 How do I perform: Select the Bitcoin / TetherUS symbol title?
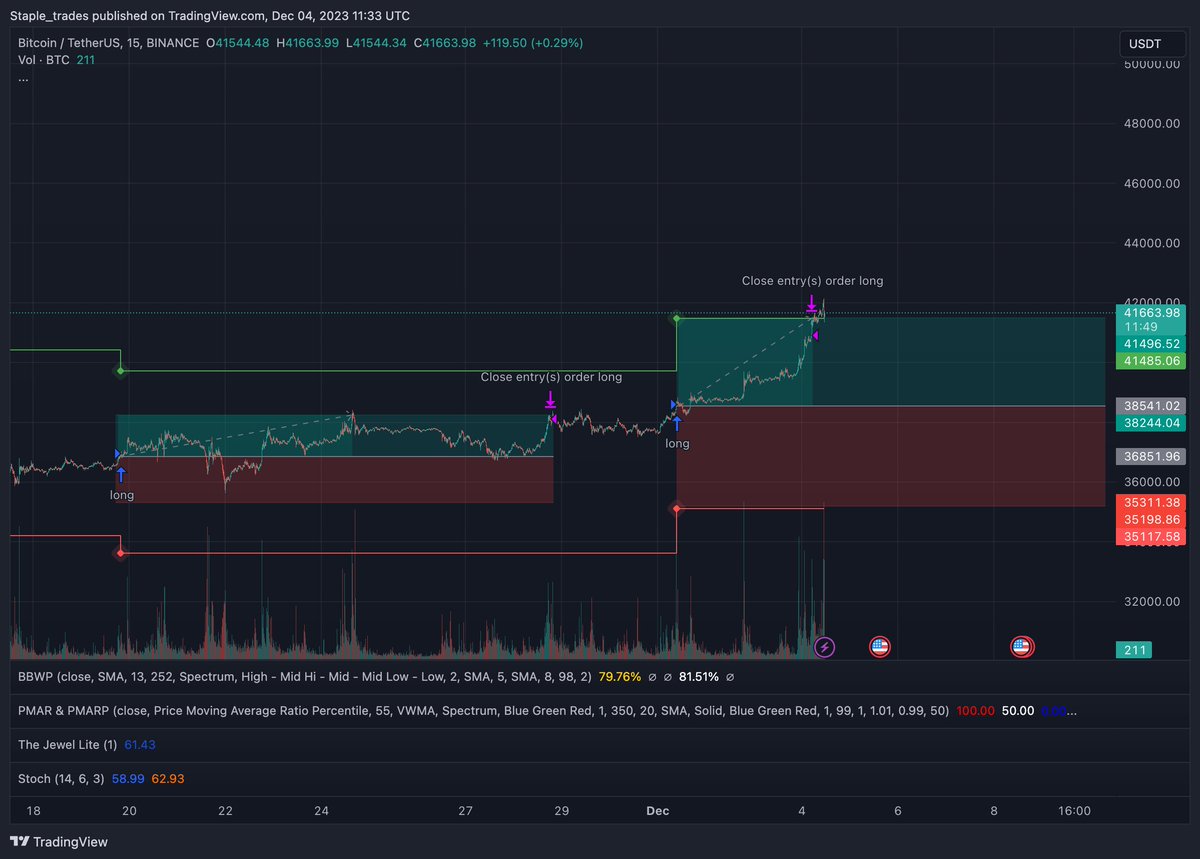point(107,43)
